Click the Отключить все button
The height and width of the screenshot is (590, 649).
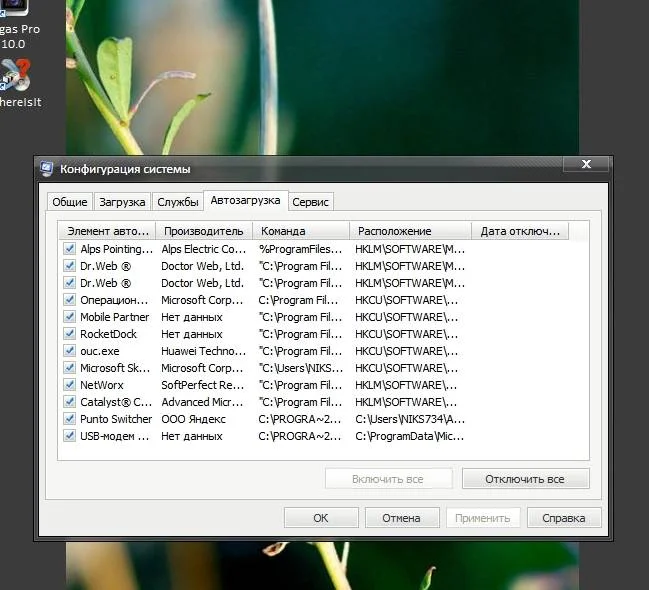coord(525,479)
